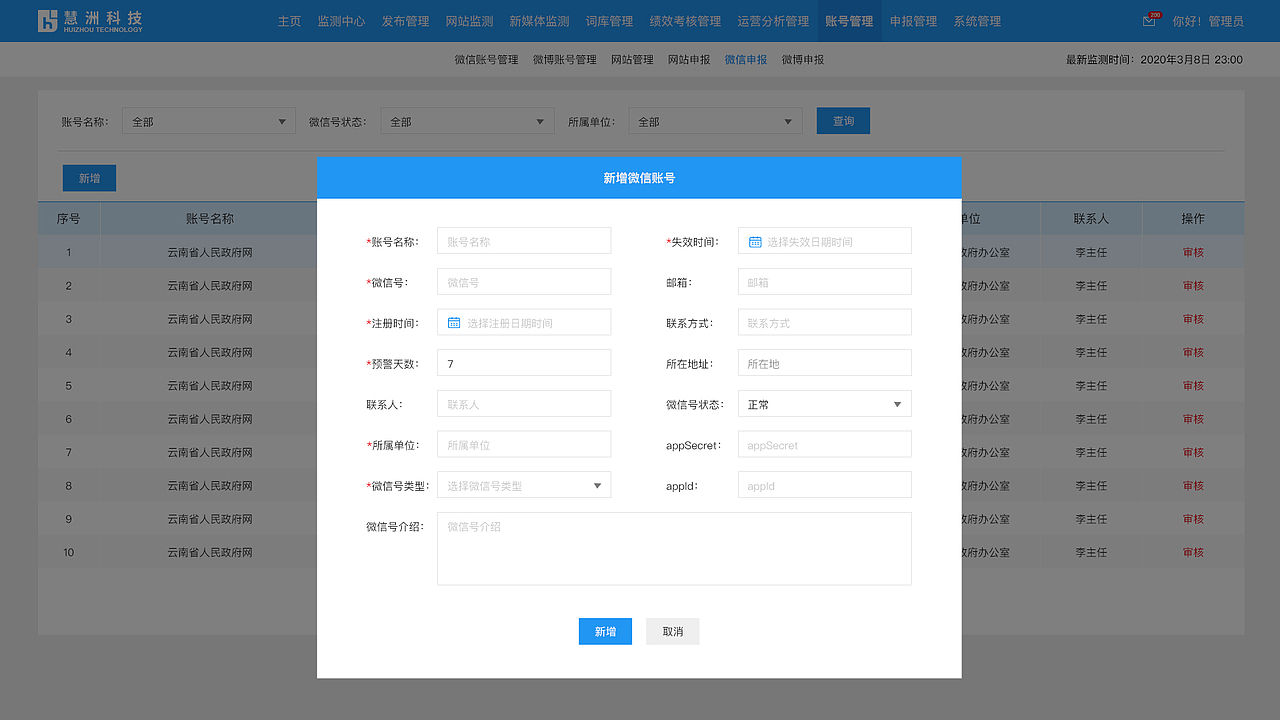Click the calendar icon in 失效时间 field
This screenshot has height=720, width=1280.
tap(753, 240)
